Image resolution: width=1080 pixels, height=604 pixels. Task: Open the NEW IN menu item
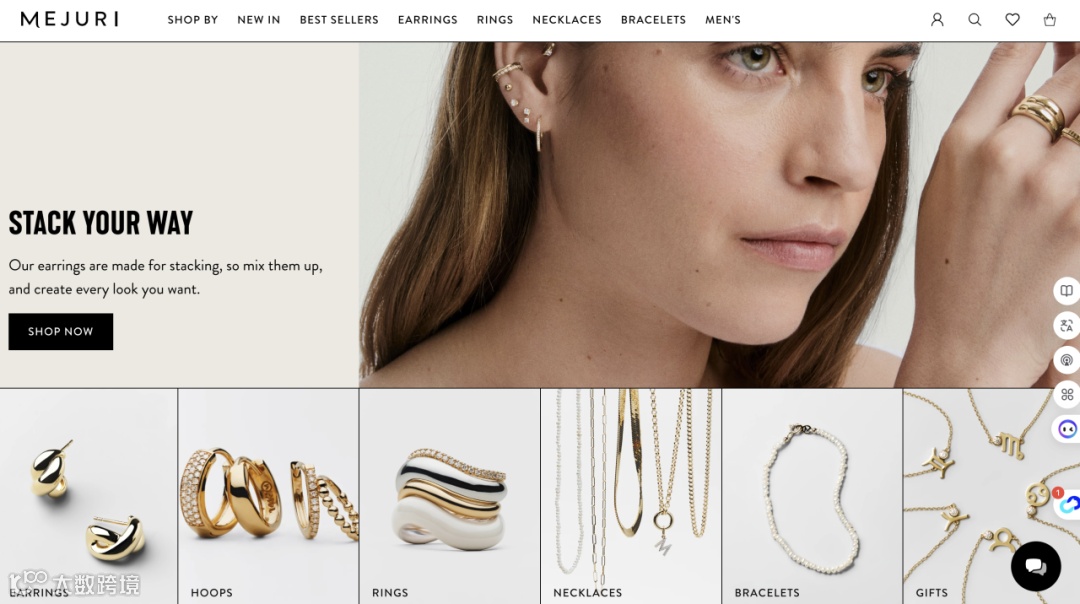click(x=258, y=20)
